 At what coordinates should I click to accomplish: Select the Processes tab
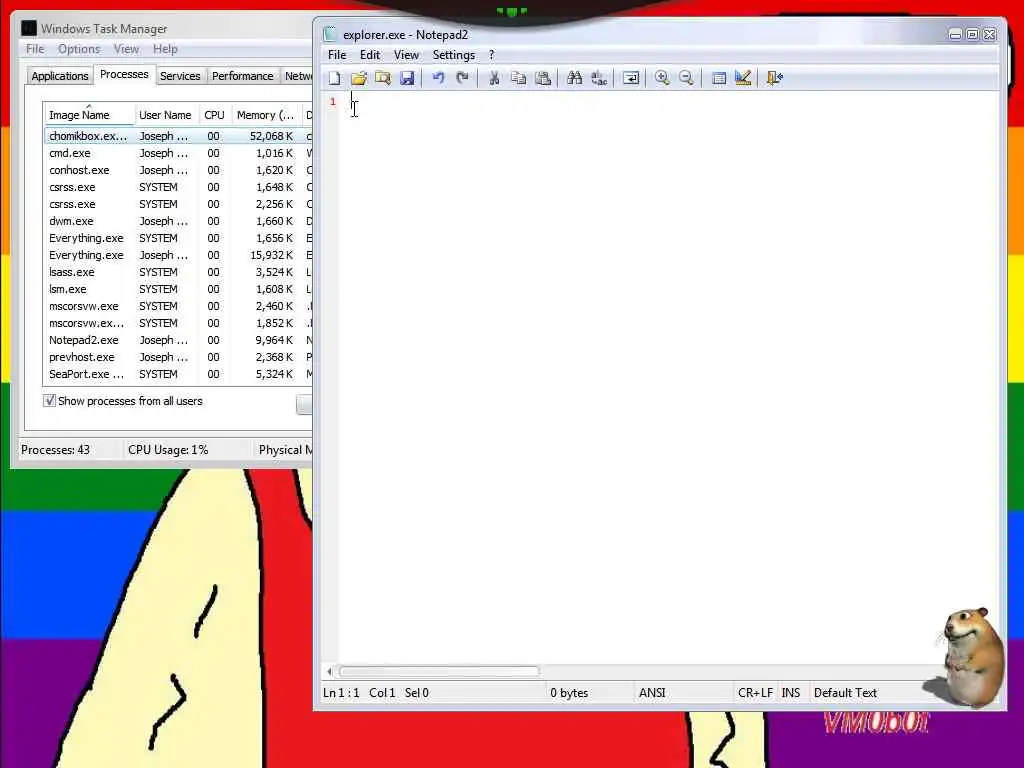coord(124,74)
